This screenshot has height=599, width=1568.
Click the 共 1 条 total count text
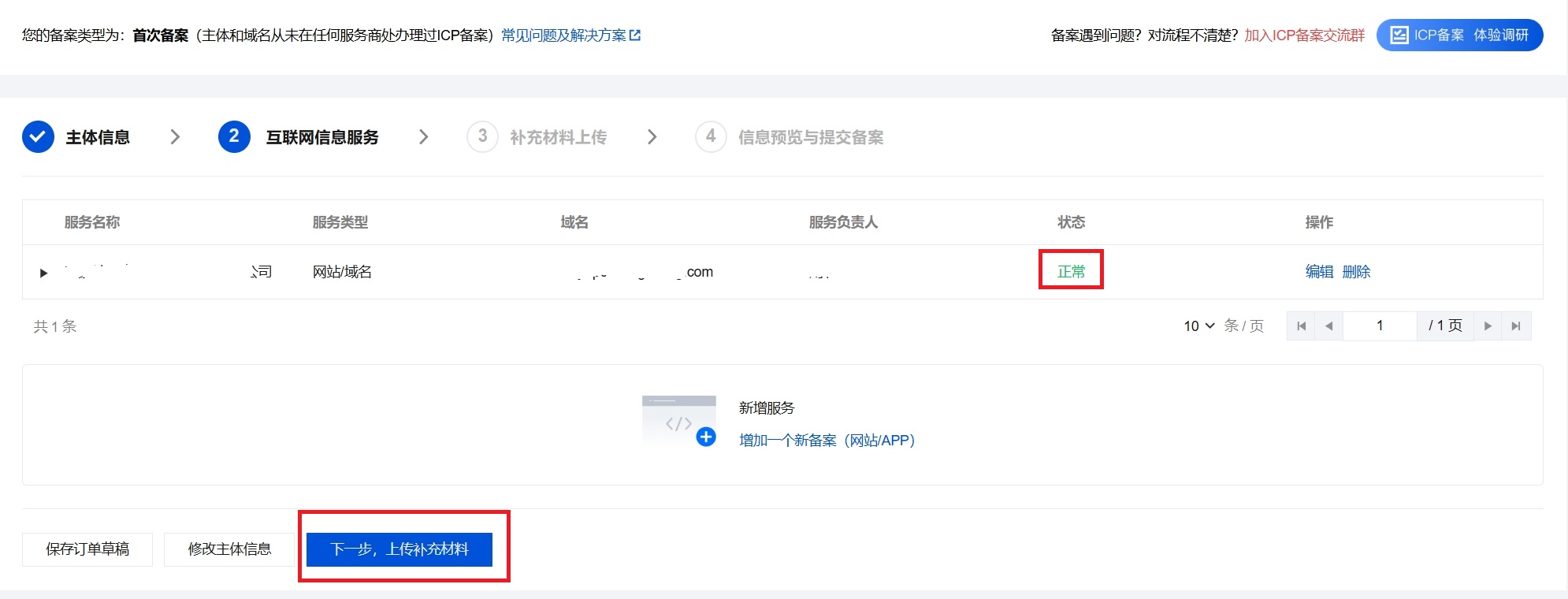[55, 326]
